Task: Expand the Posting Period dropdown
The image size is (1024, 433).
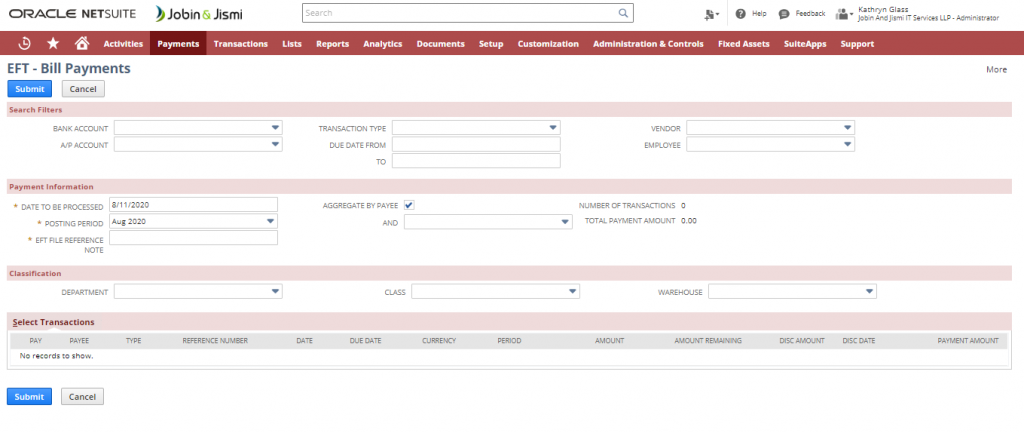Action: tap(270, 221)
